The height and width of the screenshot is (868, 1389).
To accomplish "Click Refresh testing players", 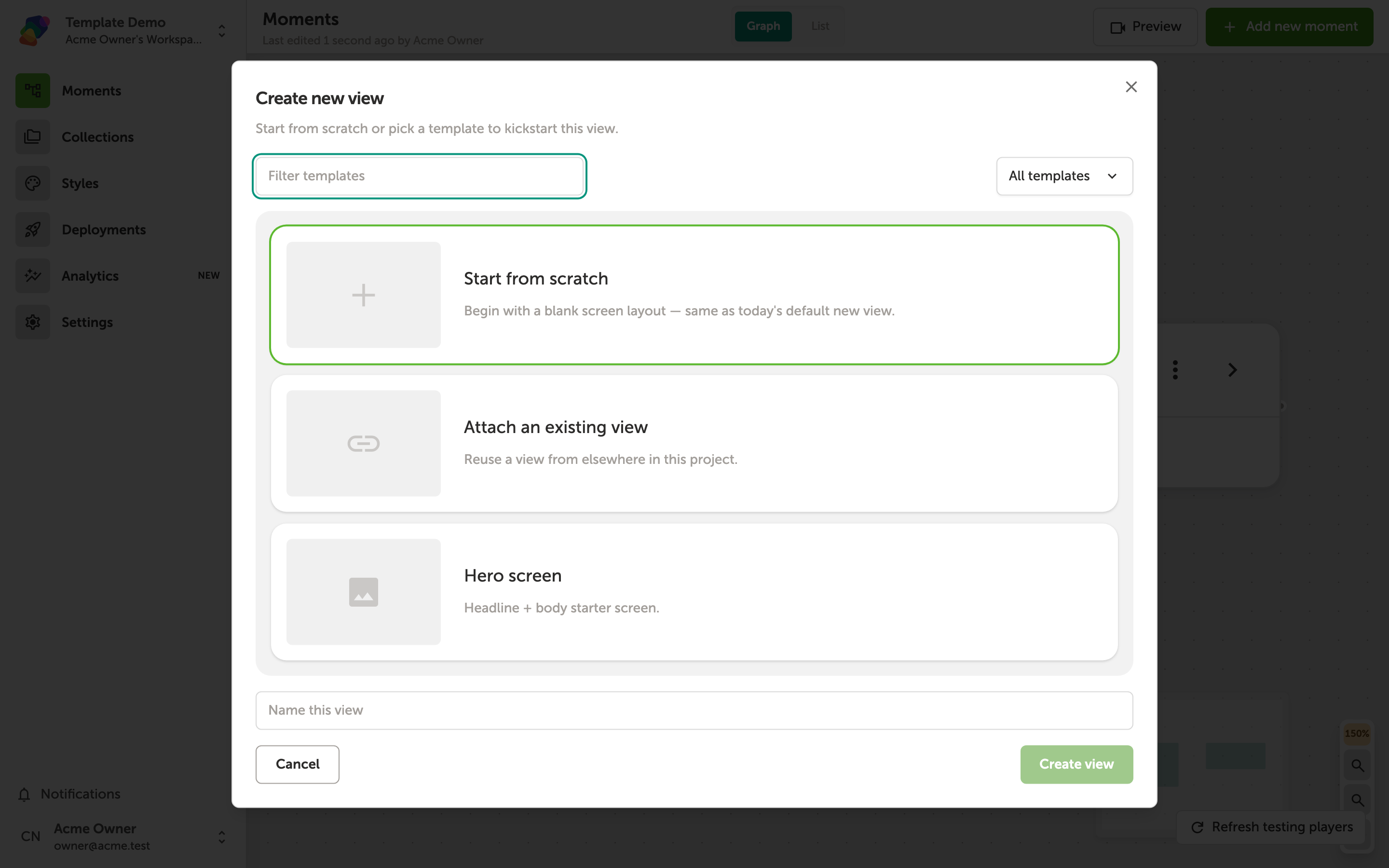I will click(1272, 827).
